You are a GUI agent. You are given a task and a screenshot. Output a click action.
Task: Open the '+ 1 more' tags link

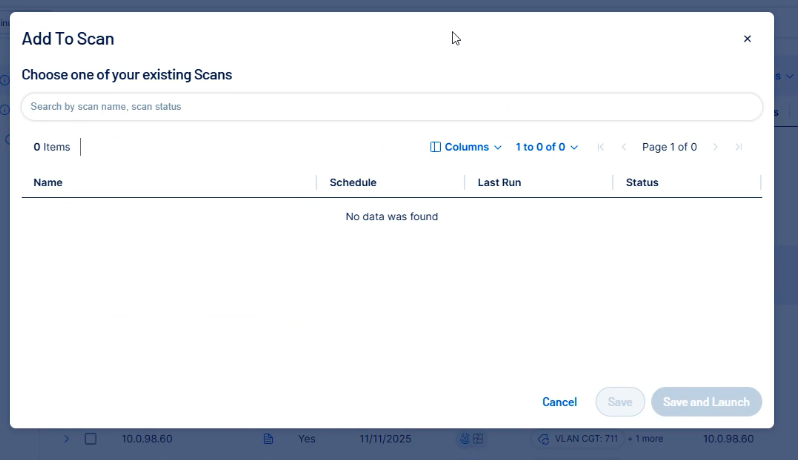pyautogui.click(x=645, y=439)
